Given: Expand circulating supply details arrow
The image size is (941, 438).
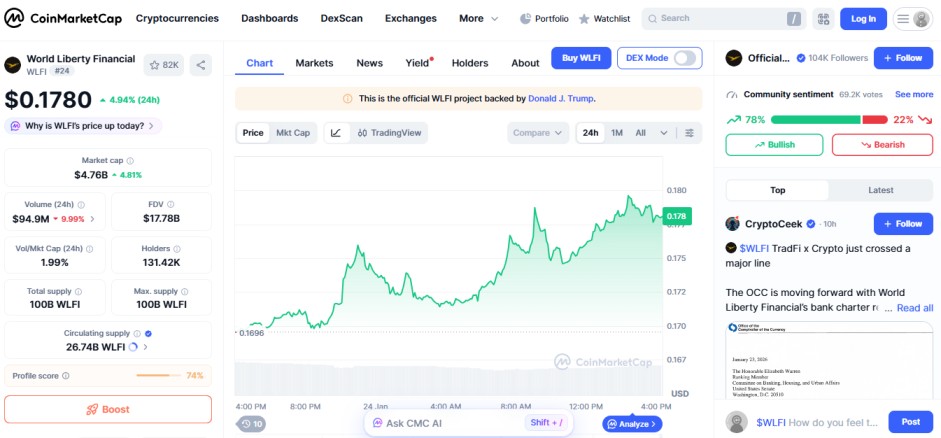Looking at the screenshot, I should click(146, 347).
